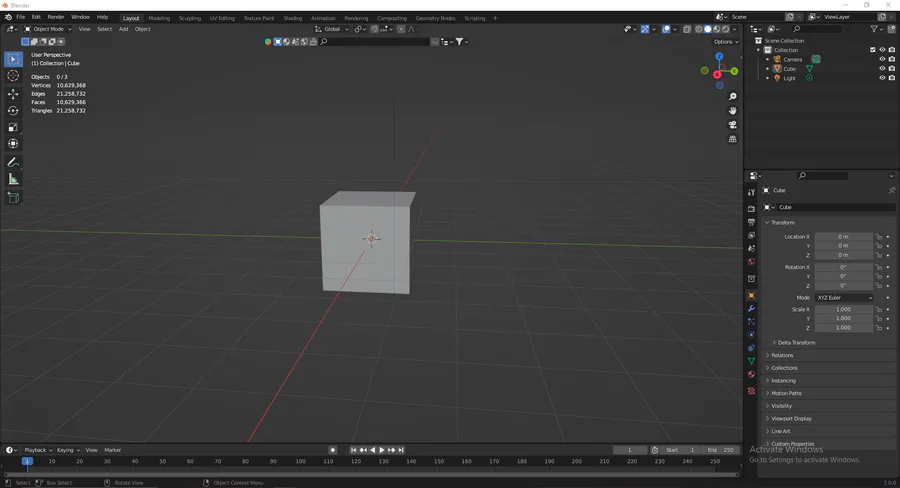The image size is (900, 488).
Task: Open the Render properties tab icon
Action: point(751,209)
